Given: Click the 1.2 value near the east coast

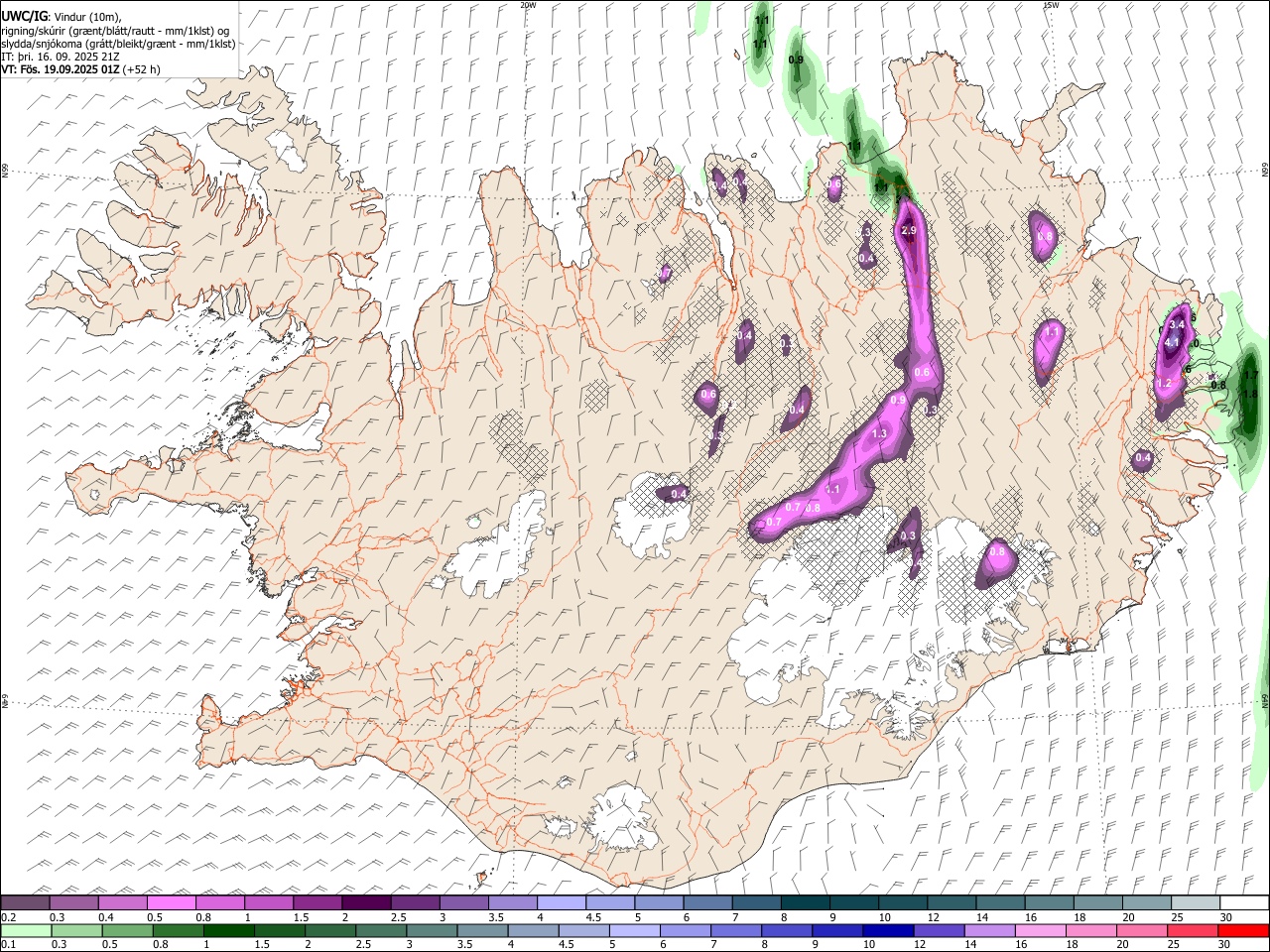Looking at the screenshot, I should point(1165,383).
